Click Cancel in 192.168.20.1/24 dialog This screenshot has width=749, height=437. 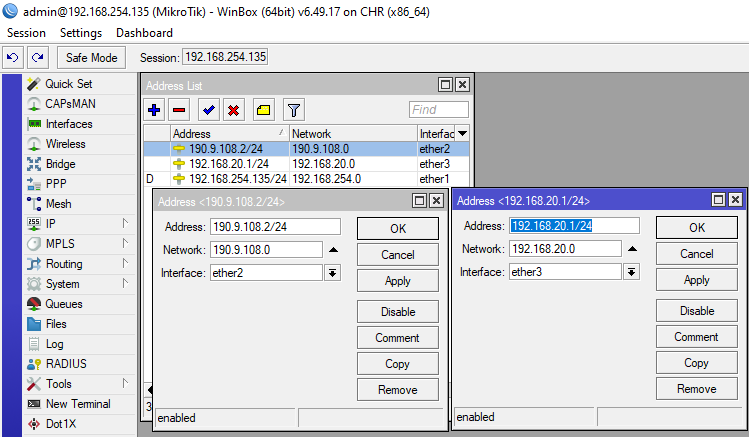click(697, 254)
